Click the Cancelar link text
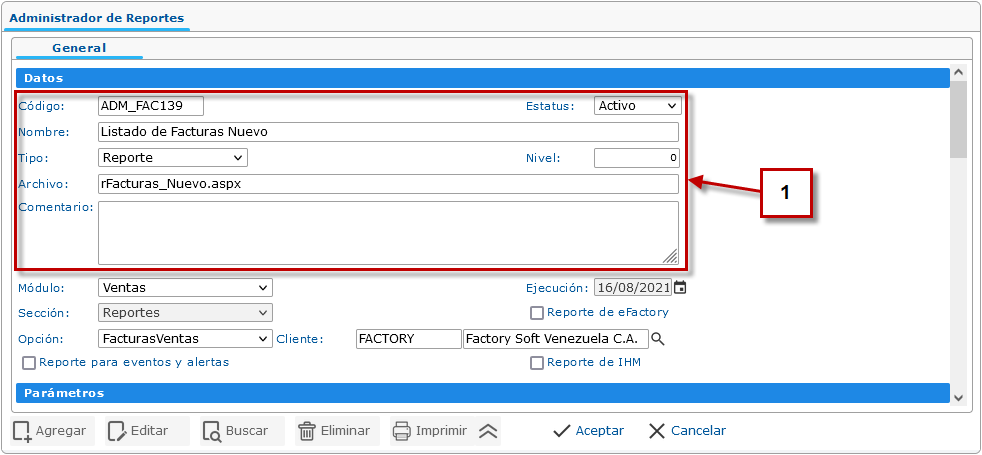The width and height of the screenshot is (982, 455). coord(698,431)
